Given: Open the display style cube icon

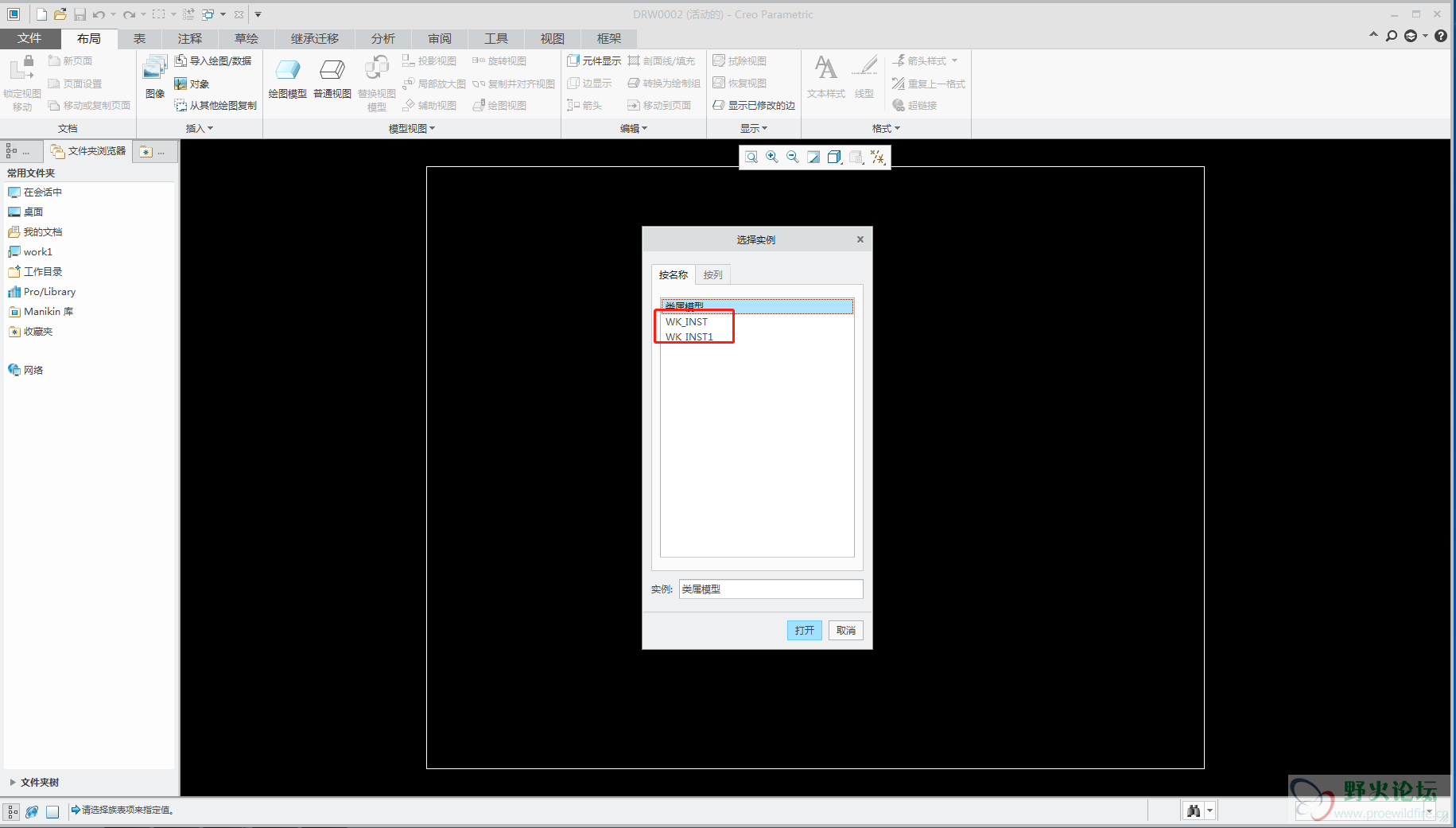Looking at the screenshot, I should tap(834, 157).
